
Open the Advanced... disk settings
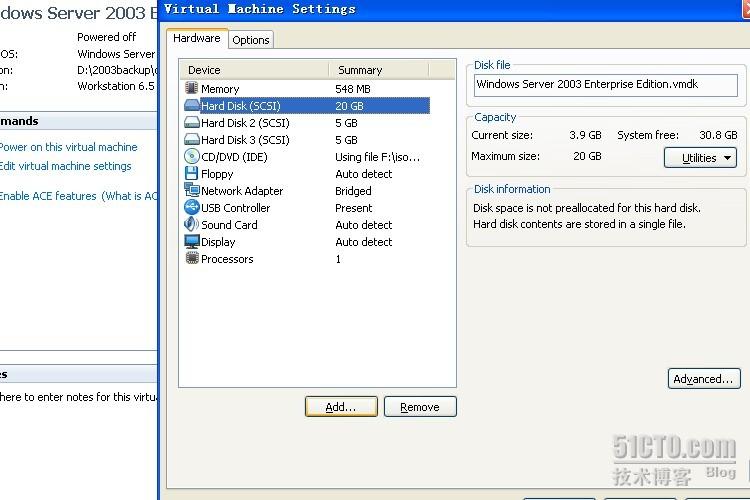(704, 379)
